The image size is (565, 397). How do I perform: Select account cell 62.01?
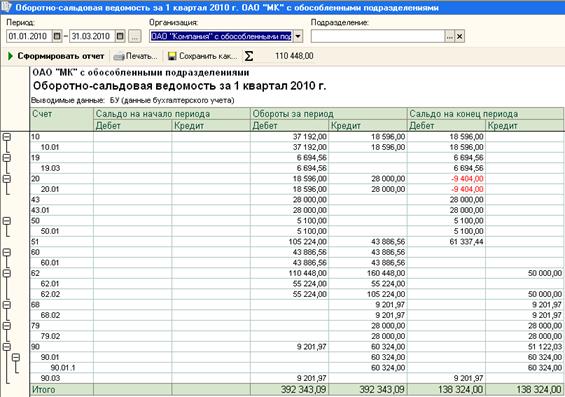pyautogui.click(x=62, y=284)
